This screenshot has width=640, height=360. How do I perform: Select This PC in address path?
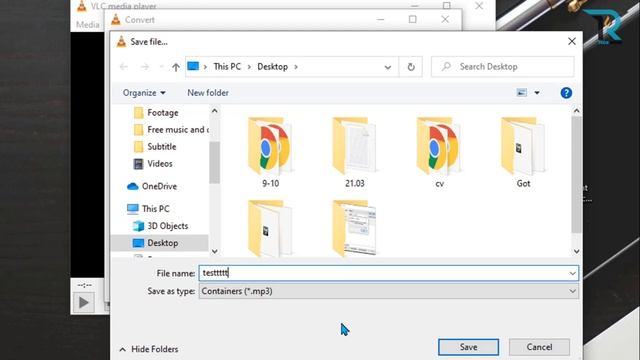[x=227, y=67]
